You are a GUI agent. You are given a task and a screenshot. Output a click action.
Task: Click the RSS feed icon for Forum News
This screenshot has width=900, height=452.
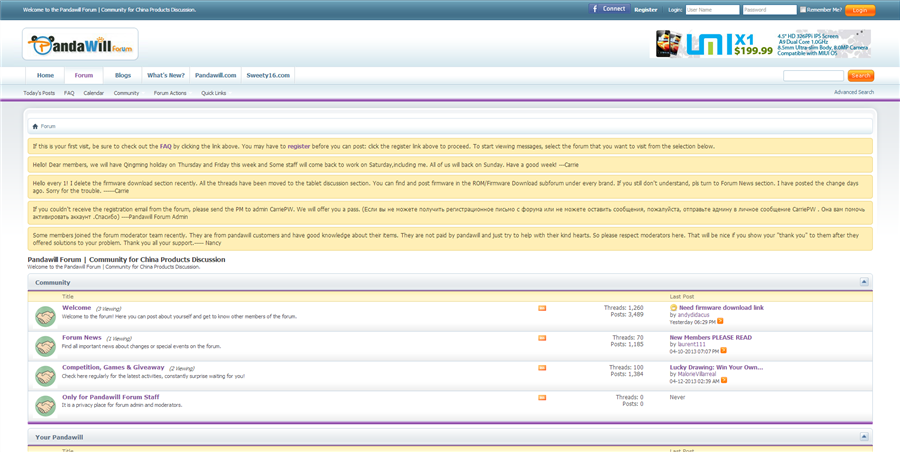click(542, 338)
